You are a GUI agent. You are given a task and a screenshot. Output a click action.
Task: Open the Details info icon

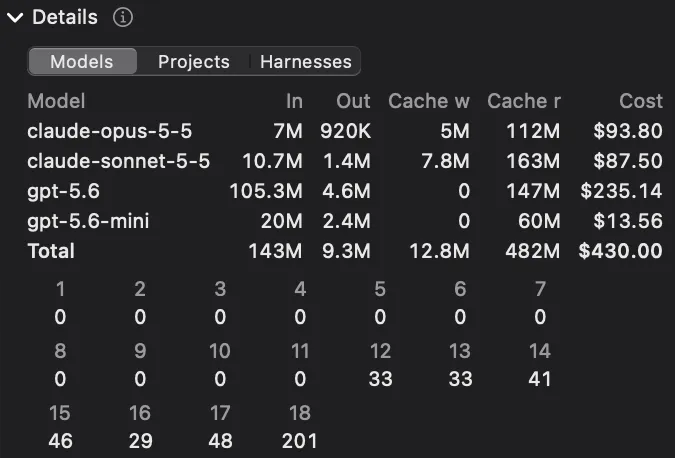tap(123, 18)
